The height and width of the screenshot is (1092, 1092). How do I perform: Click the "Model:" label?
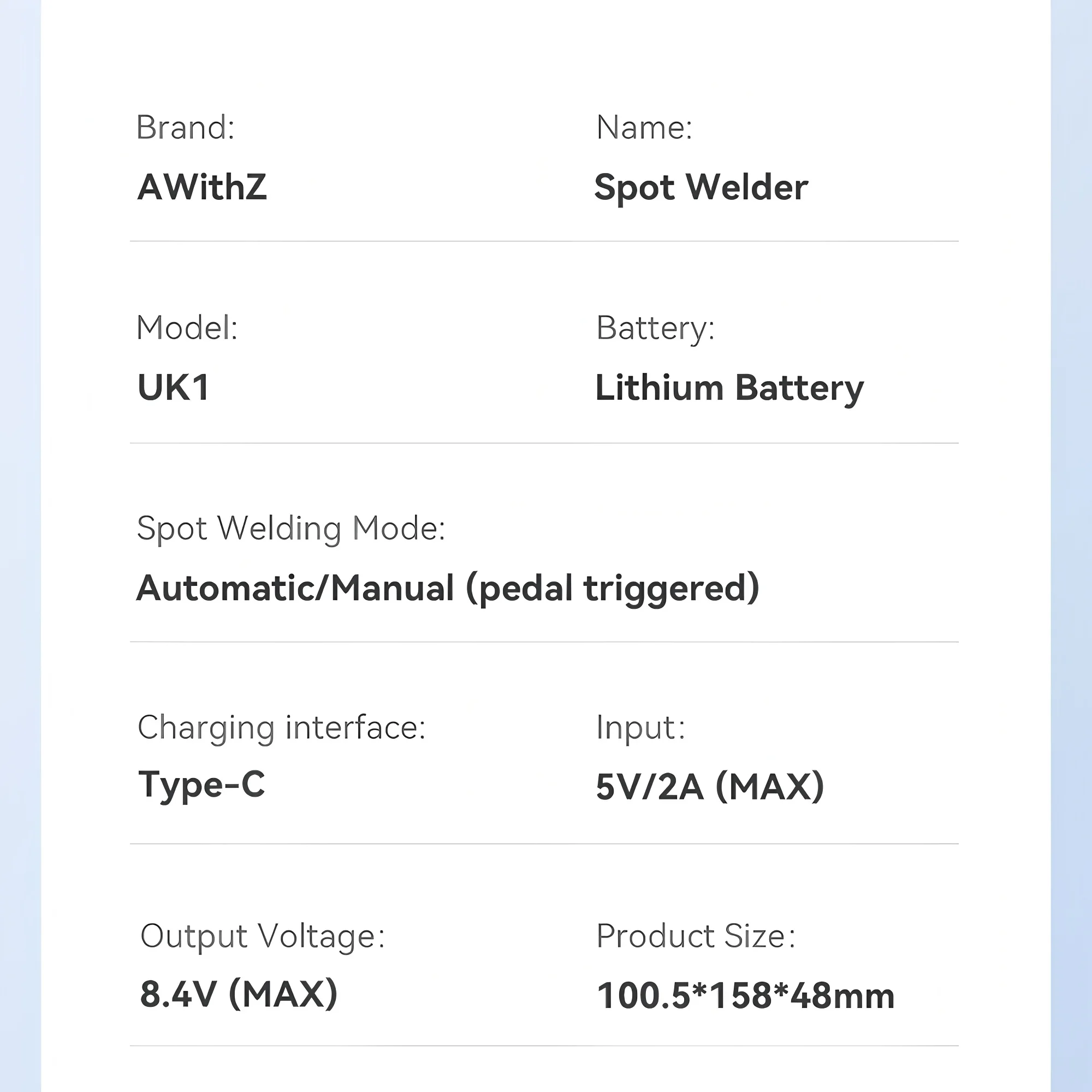pyautogui.click(x=187, y=328)
